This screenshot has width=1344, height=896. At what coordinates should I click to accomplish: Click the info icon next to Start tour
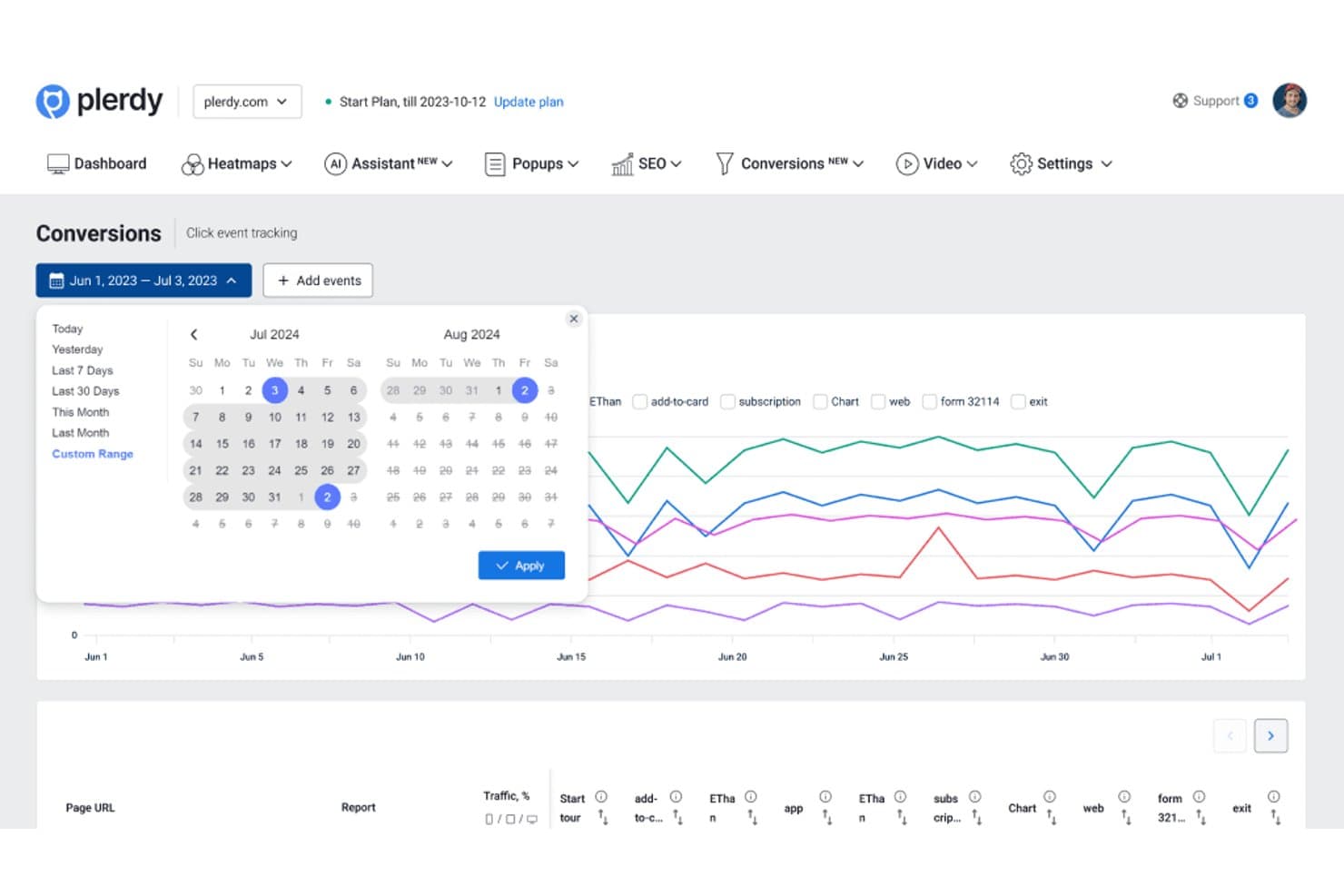point(601,796)
